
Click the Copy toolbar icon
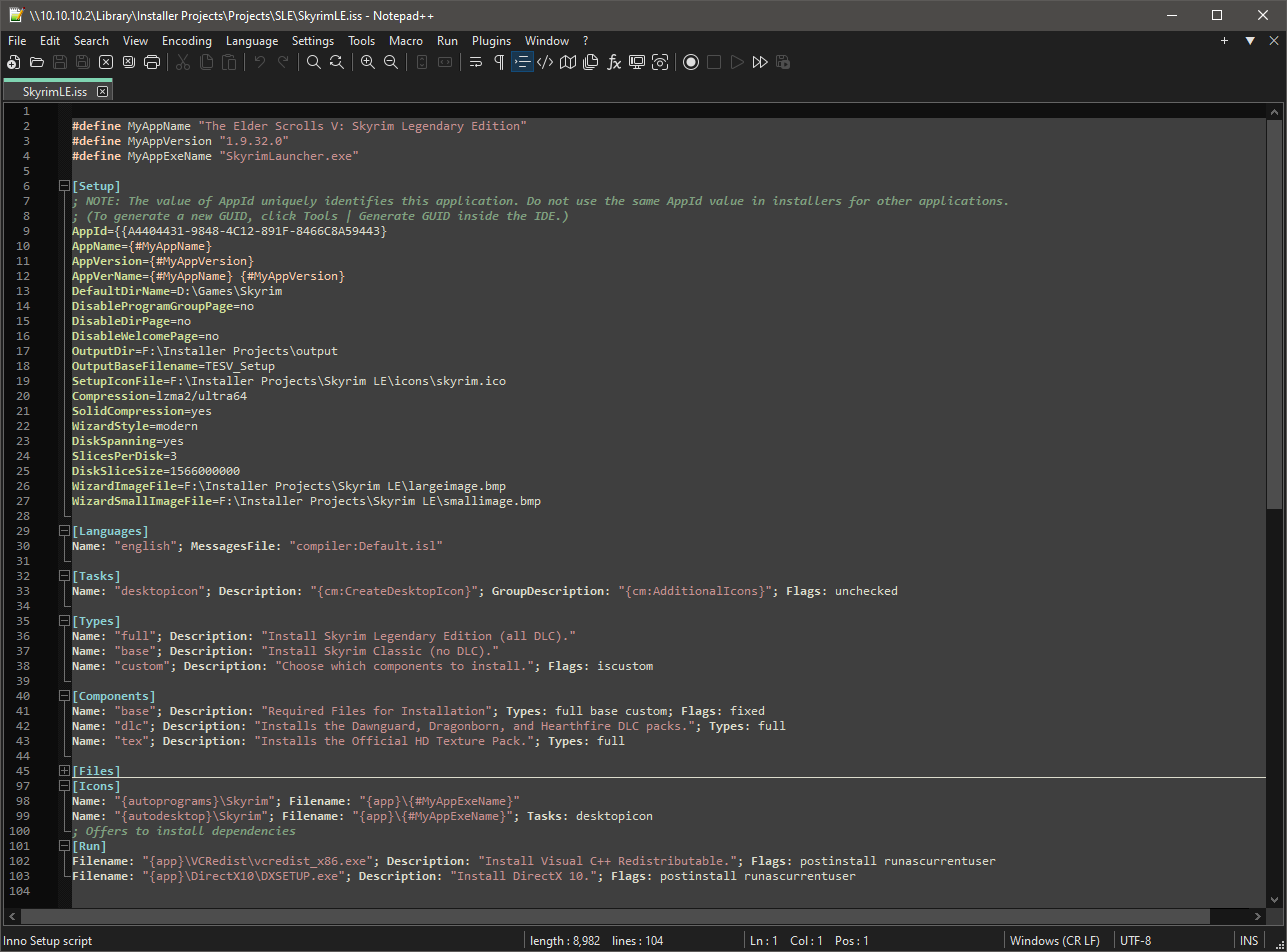(x=206, y=62)
